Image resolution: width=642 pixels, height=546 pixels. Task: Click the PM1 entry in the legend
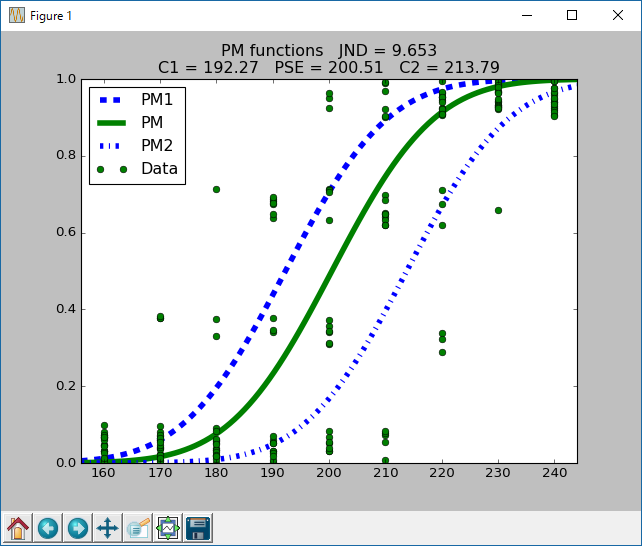point(155,101)
